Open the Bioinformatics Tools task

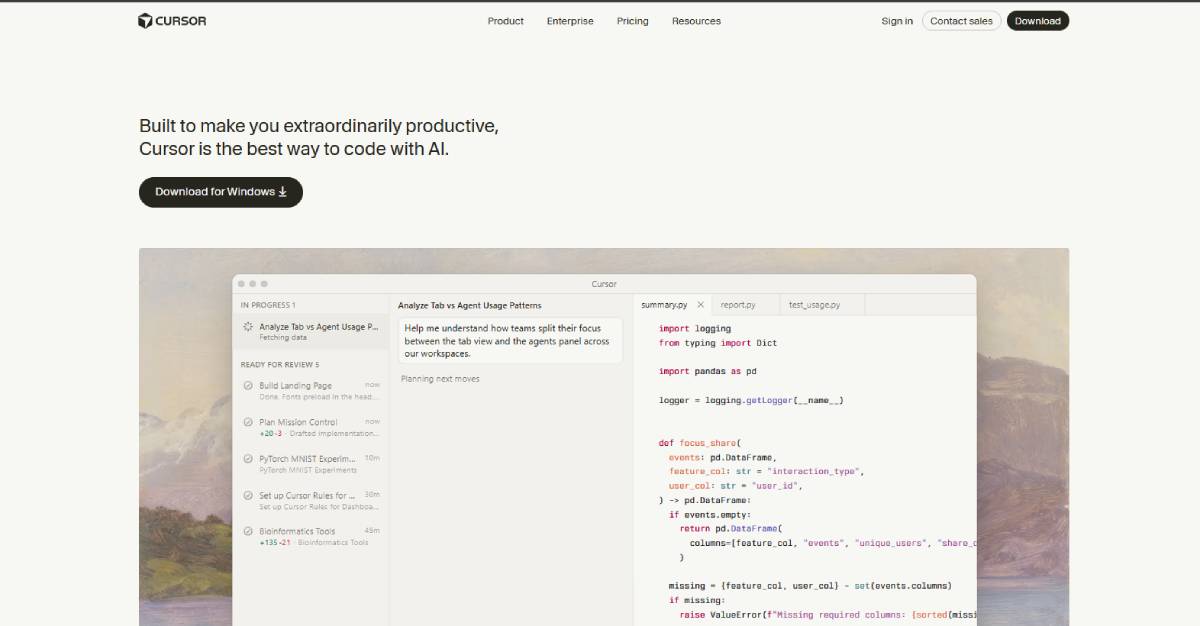click(x=311, y=537)
